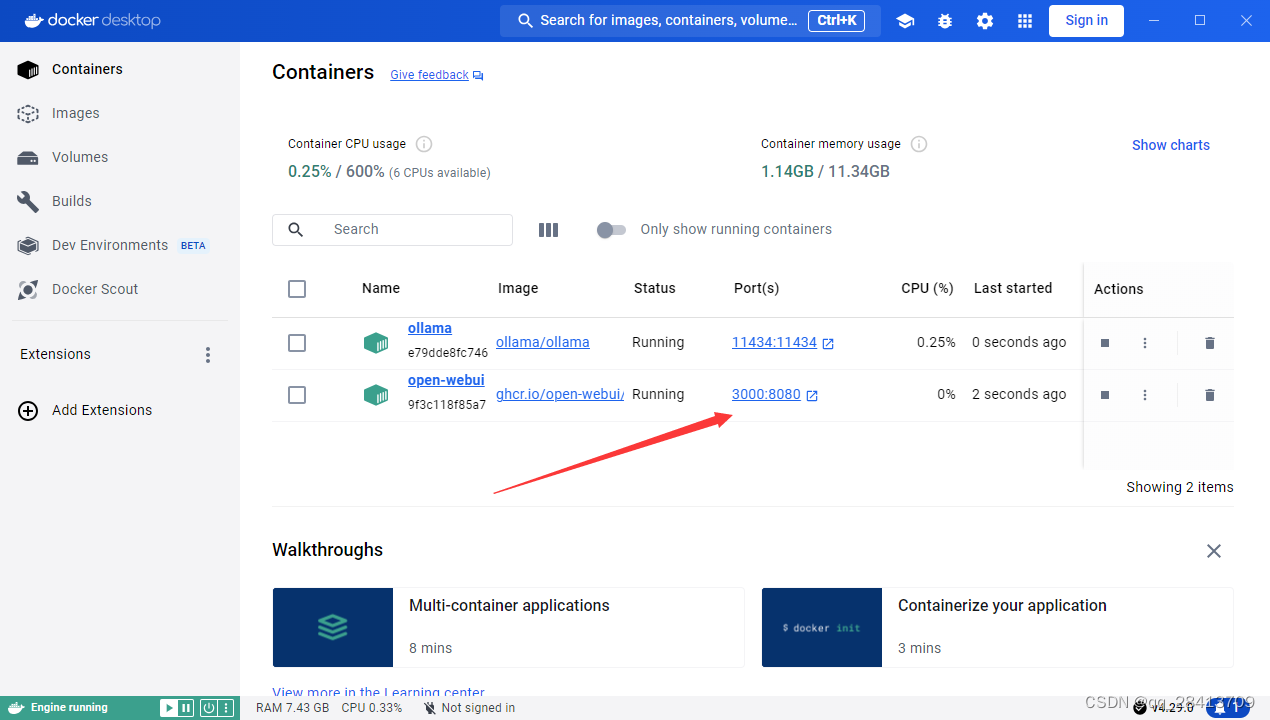The width and height of the screenshot is (1270, 720).
Task: Stop the ollama container
Action: coord(1105,343)
